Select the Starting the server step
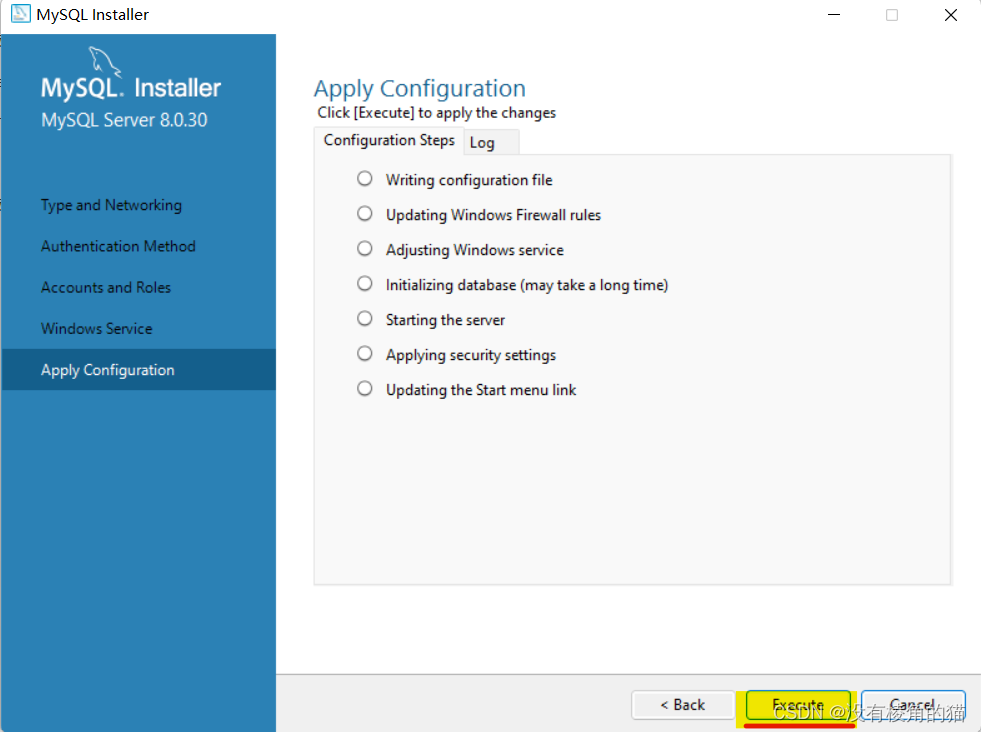981x732 pixels. [445, 319]
